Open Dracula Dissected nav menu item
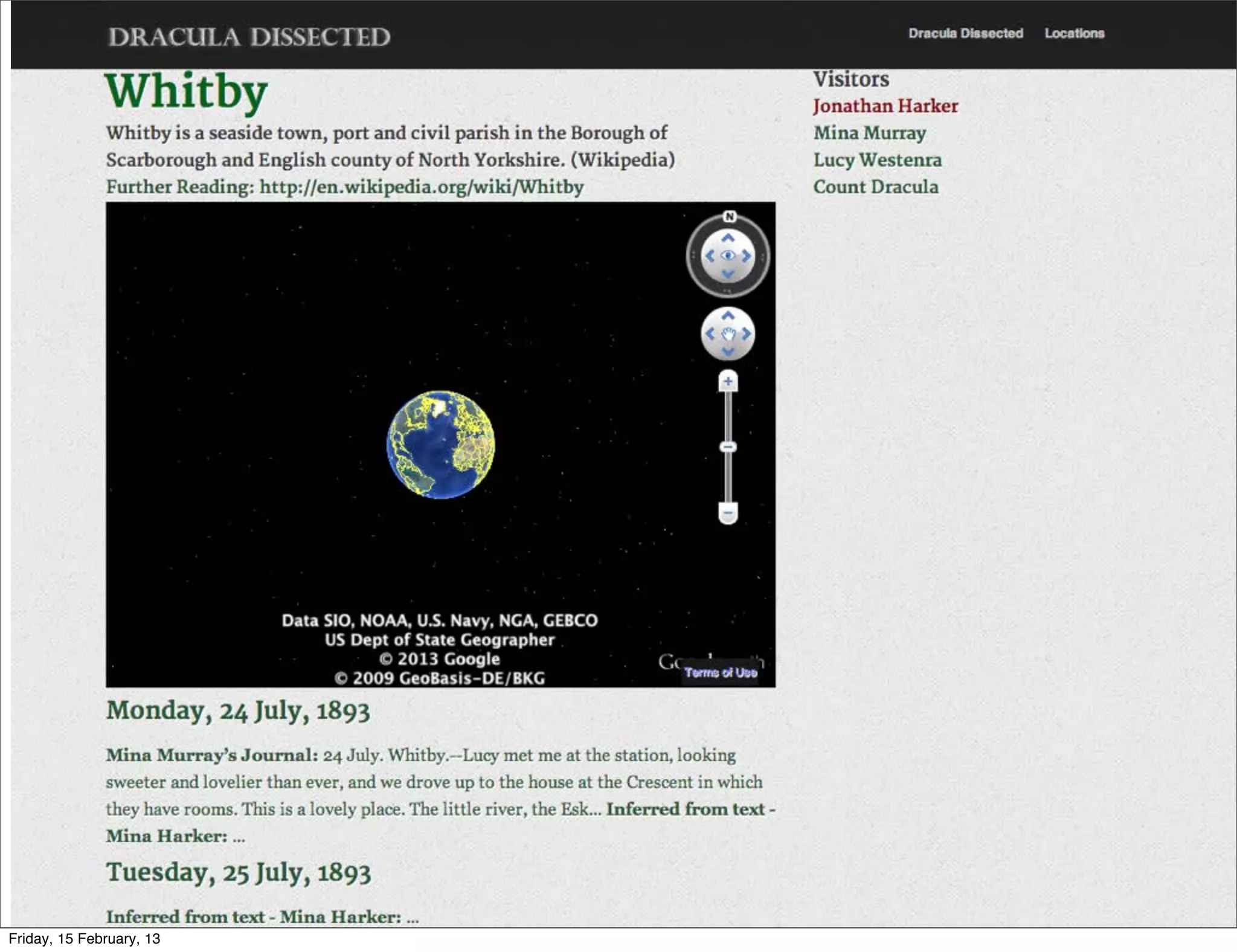The width and height of the screenshot is (1237, 952). click(965, 33)
